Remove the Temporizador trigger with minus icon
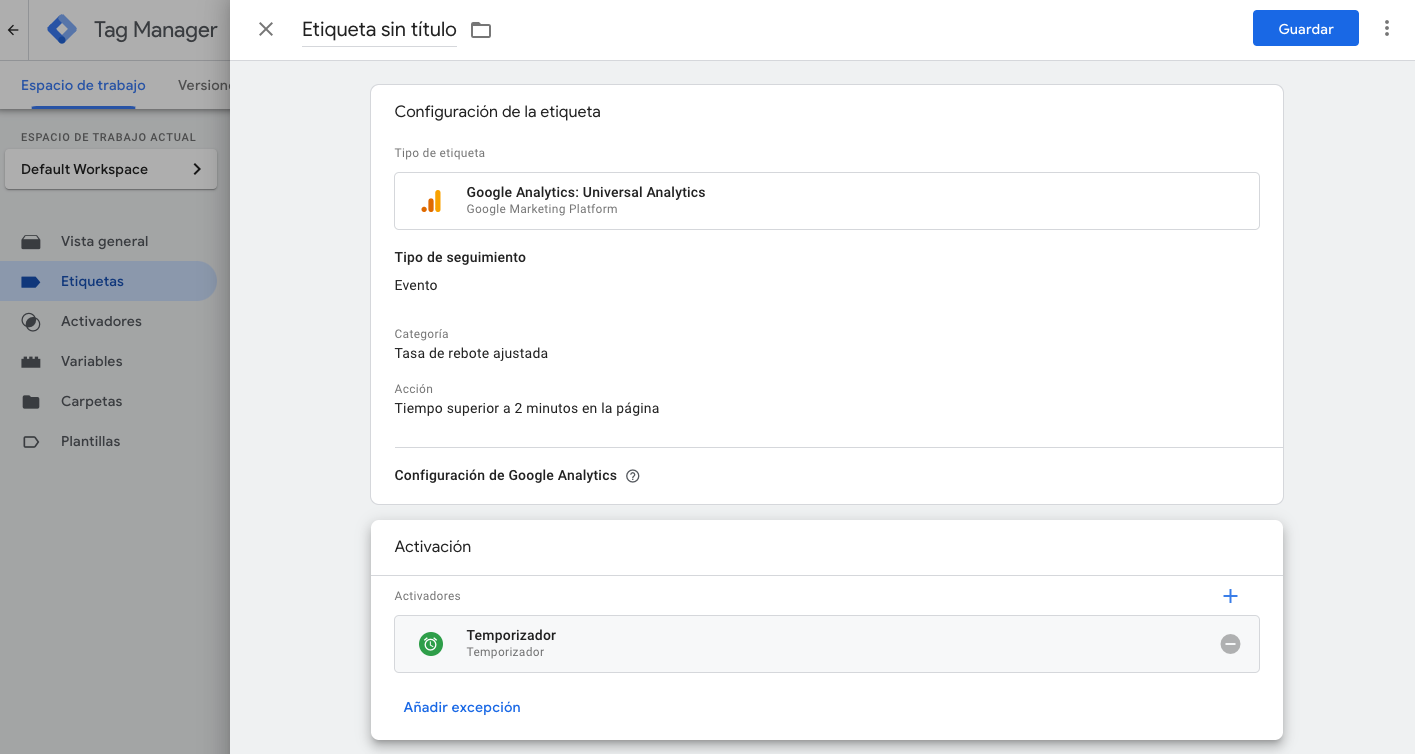Screen dimensions: 1415x754 coord(1230,644)
